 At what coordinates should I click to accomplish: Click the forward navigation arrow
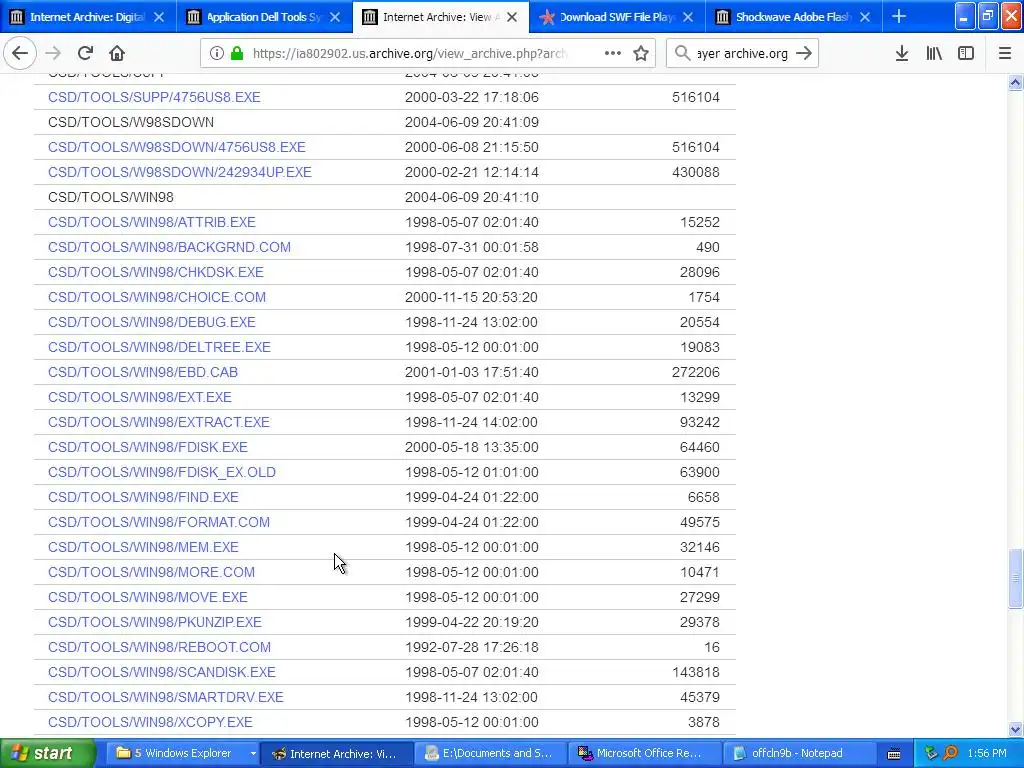tap(54, 54)
